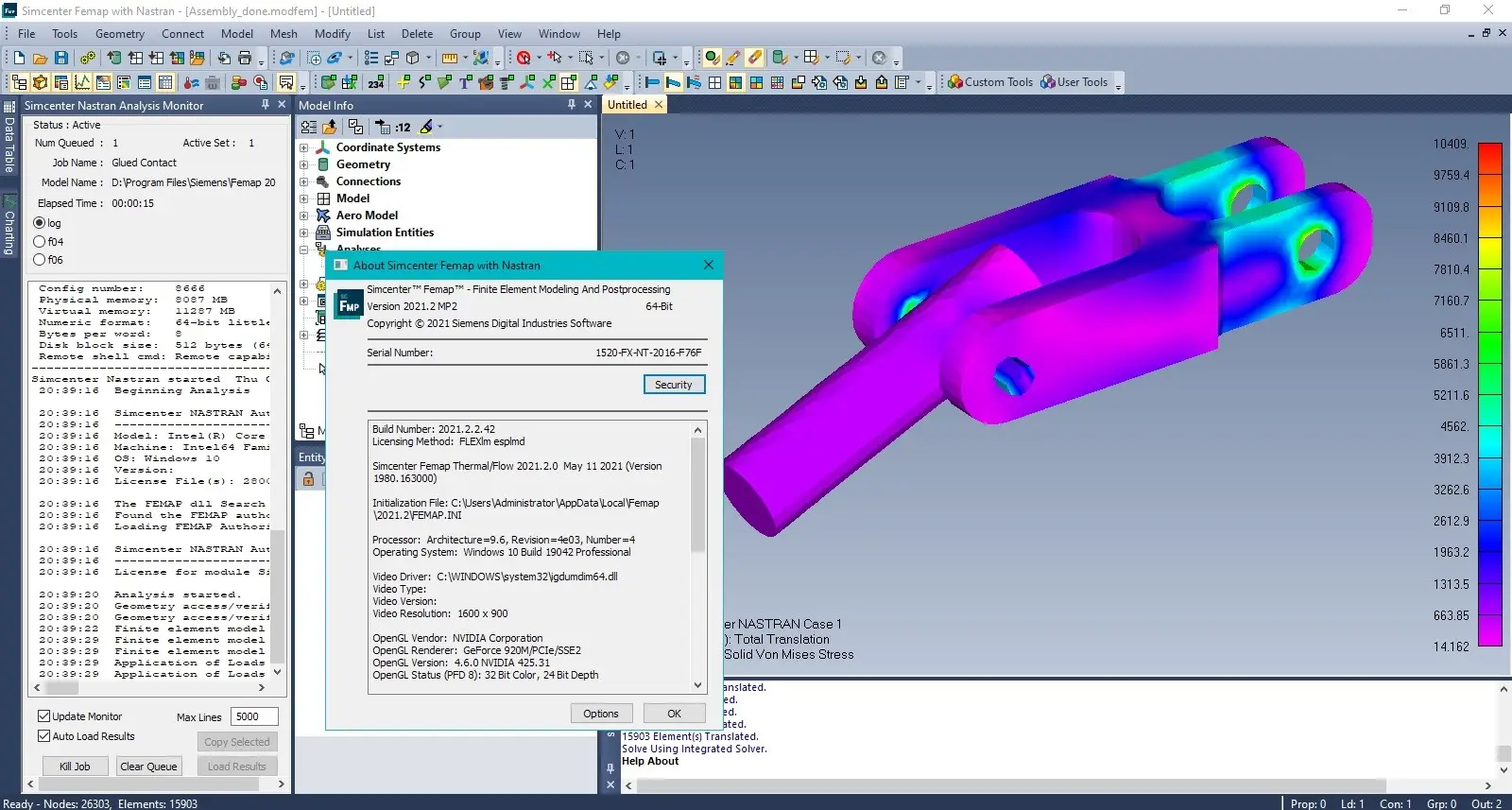This screenshot has width=1512, height=810.
Task: Click the 234 entity label display icon
Action: (376, 82)
